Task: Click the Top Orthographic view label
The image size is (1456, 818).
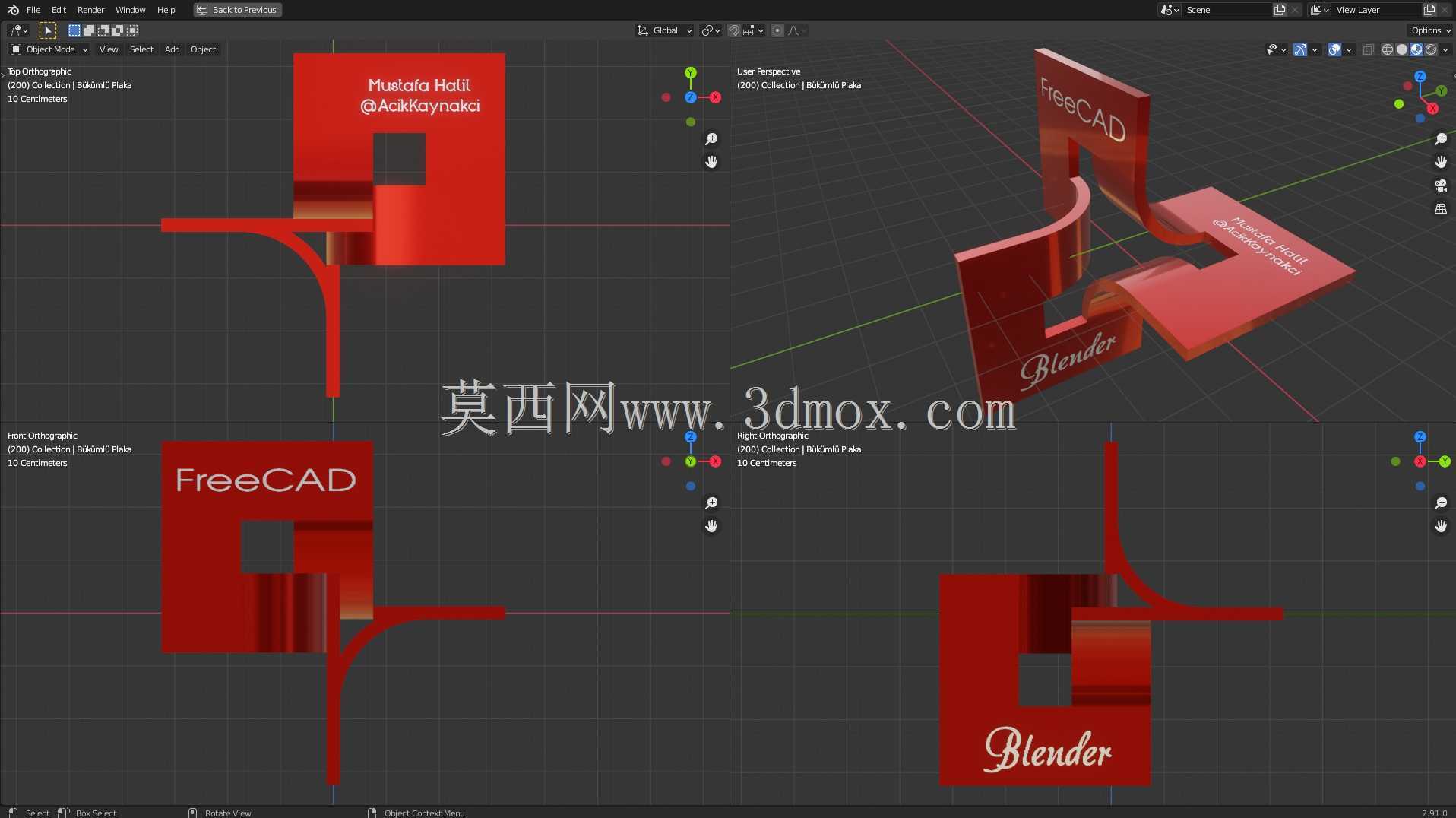Action: coord(40,71)
